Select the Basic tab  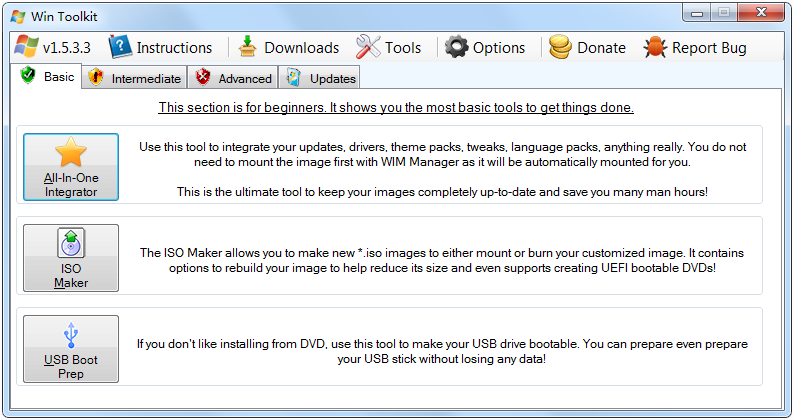pyautogui.click(x=46, y=76)
